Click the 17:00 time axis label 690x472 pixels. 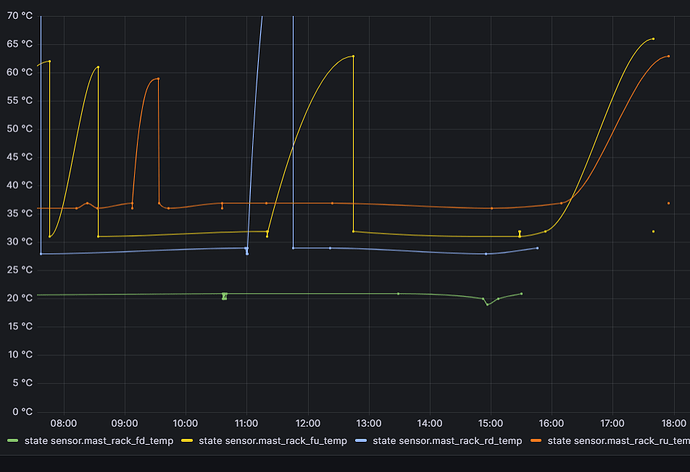pos(613,423)
